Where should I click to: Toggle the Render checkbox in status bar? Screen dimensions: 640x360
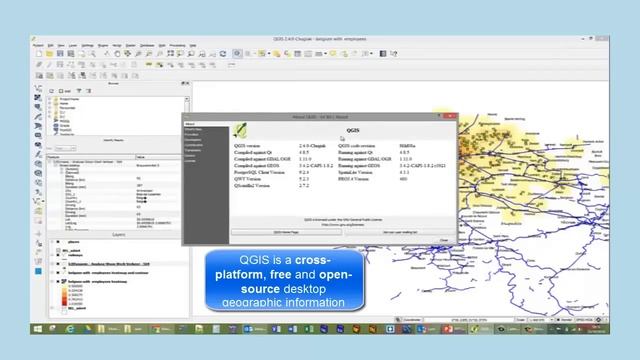pos(558,320)
